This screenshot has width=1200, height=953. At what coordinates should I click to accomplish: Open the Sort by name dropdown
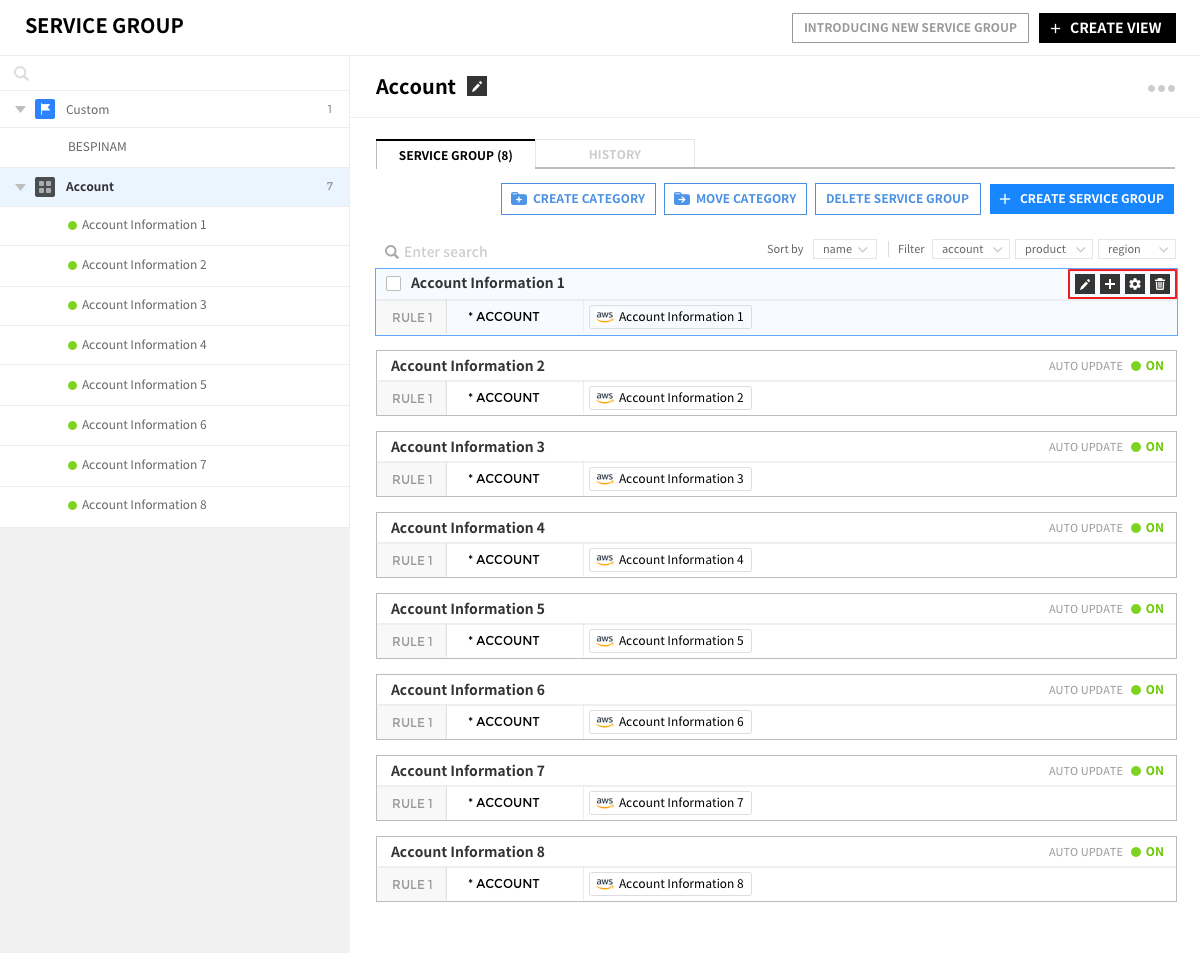click(x=844, y=249)
